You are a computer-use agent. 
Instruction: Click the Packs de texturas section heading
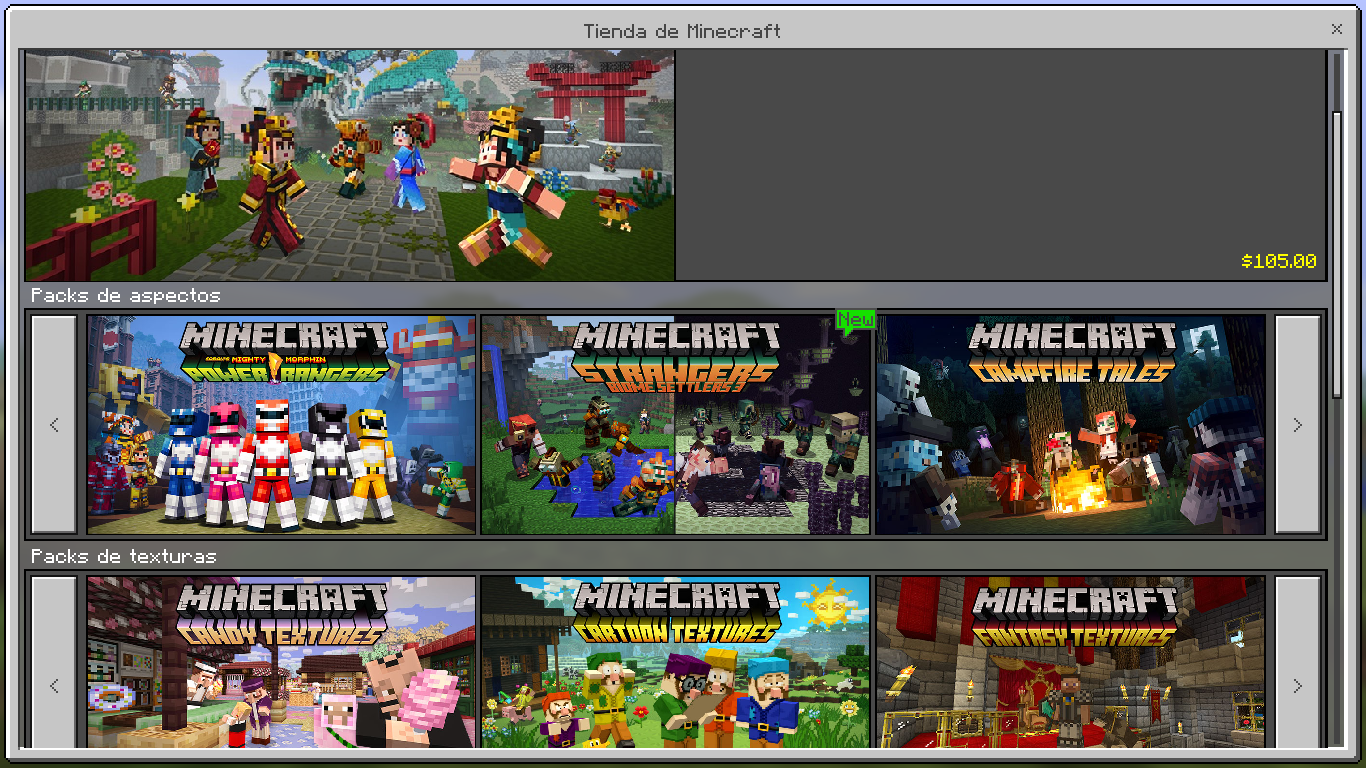123,556
